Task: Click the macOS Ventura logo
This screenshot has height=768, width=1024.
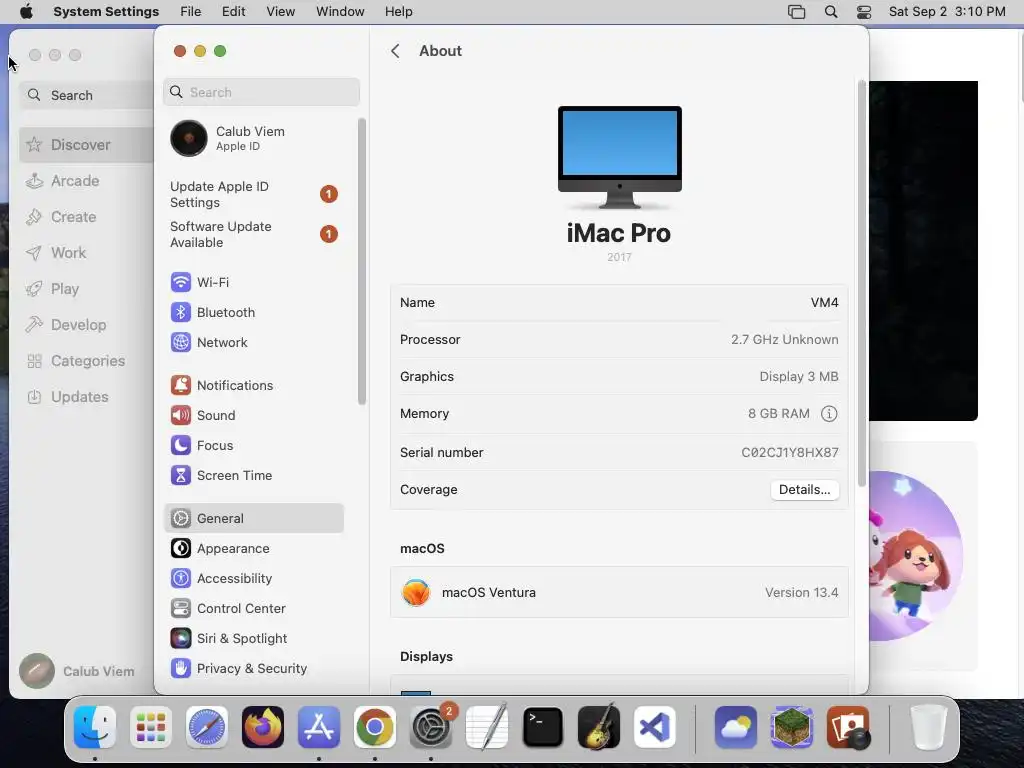Action: 416,592
